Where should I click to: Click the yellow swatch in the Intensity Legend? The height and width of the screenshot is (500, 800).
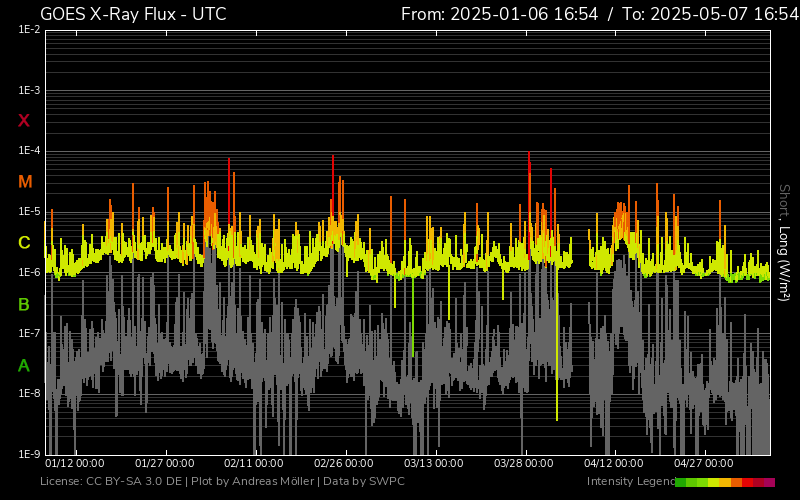(714, 483)
